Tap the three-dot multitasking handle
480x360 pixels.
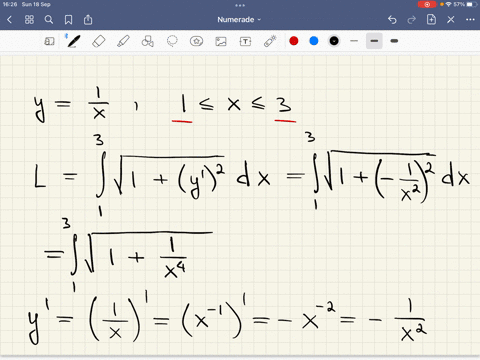[240, 5]
